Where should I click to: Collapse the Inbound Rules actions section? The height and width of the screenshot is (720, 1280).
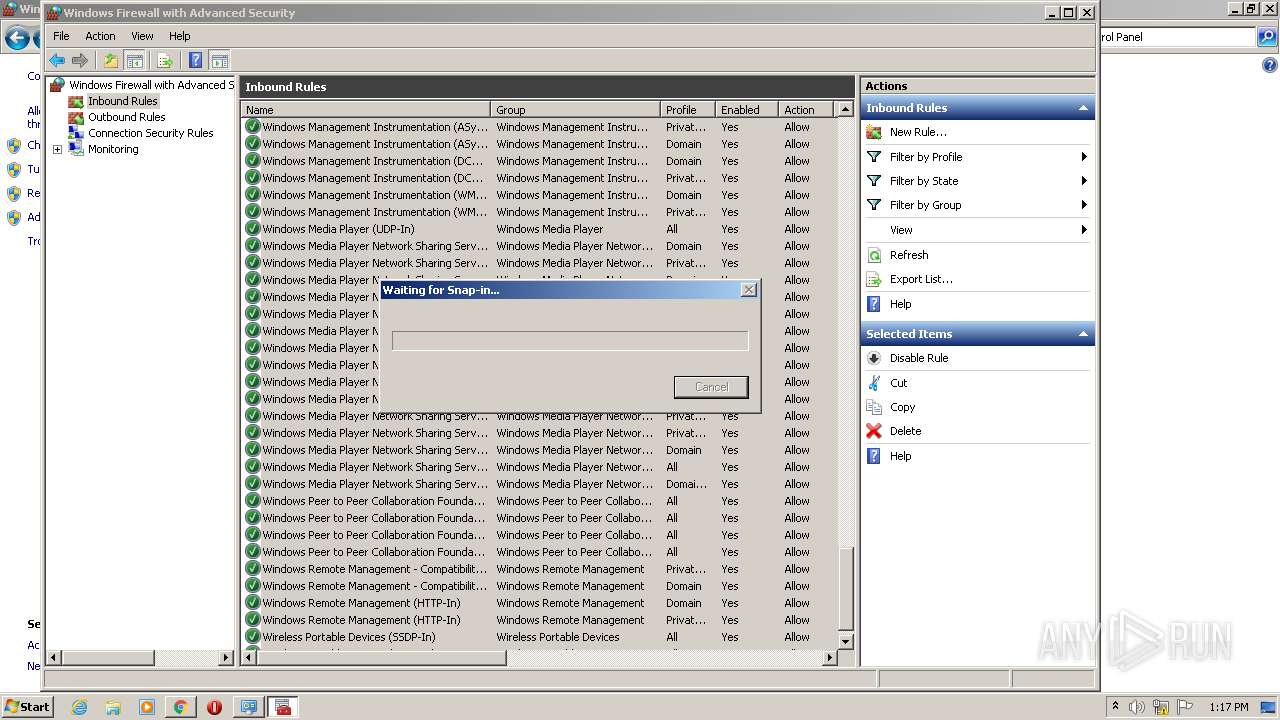coord(1082,108)
